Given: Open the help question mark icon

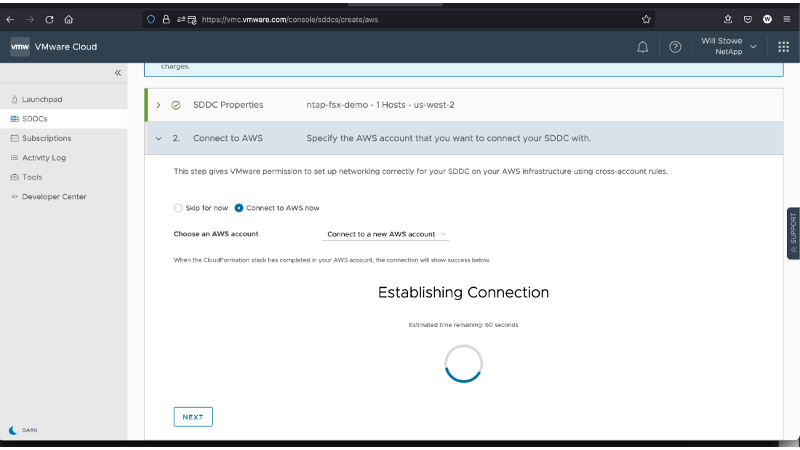Looking at the screenshot, I should tap(675, 47).
